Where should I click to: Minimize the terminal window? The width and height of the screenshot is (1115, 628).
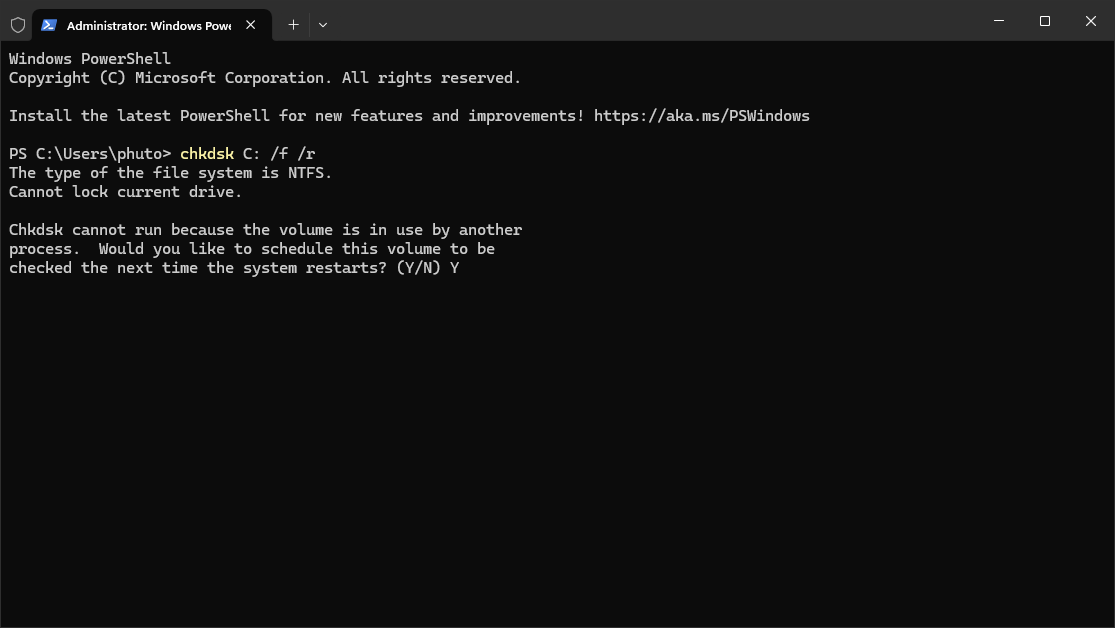click(x=999, y=21)
